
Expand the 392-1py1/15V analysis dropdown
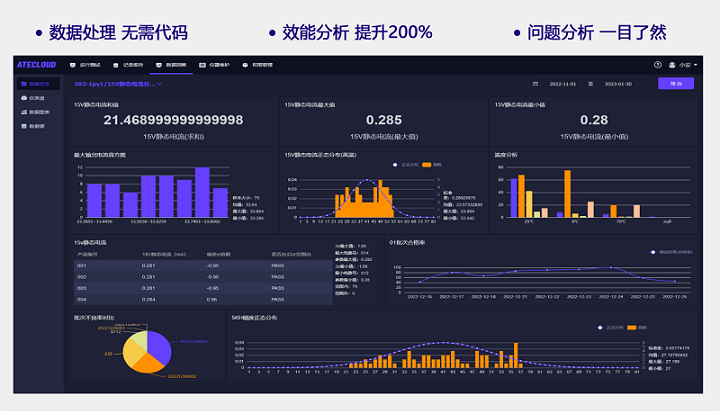(118, 84)
